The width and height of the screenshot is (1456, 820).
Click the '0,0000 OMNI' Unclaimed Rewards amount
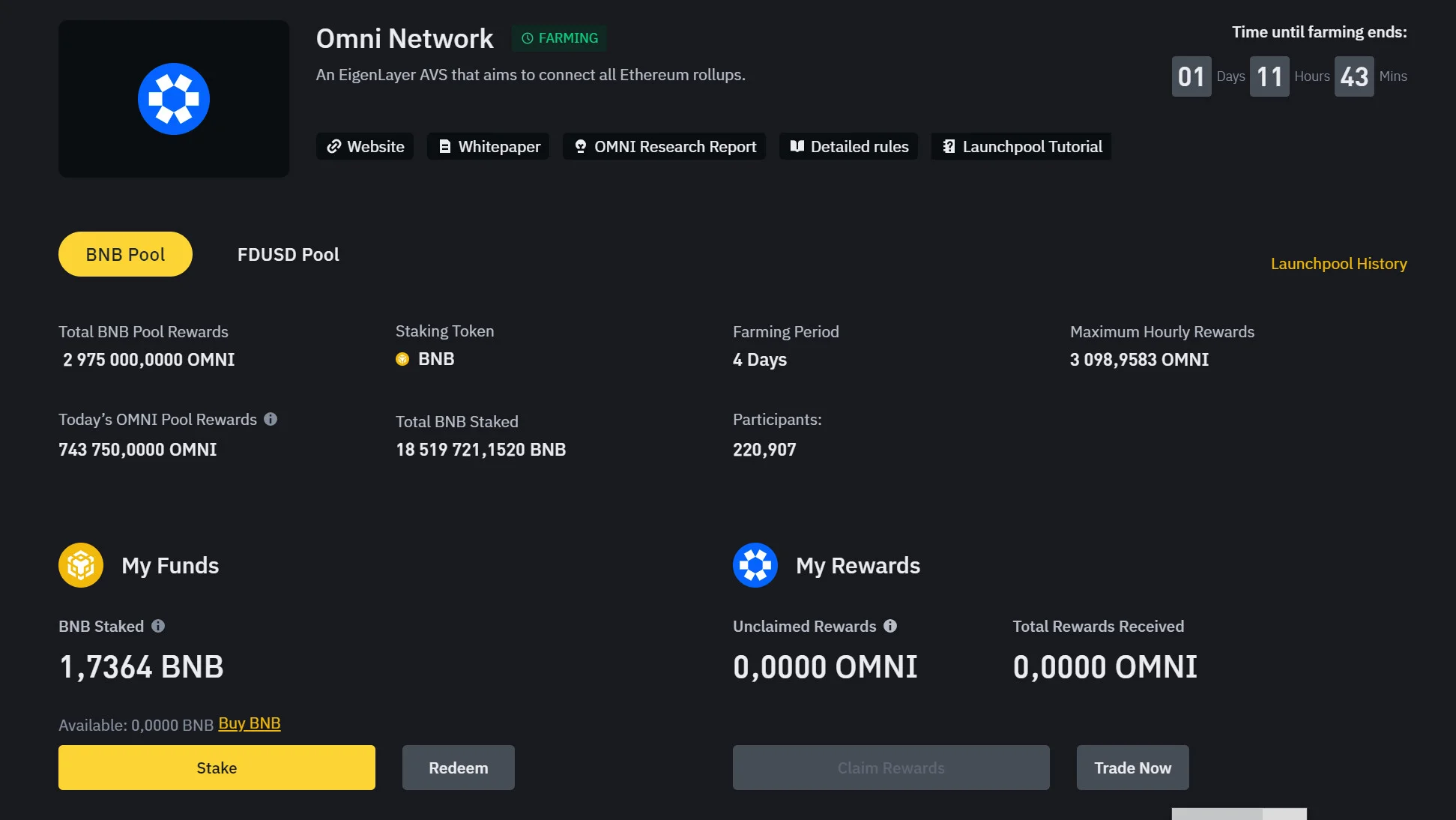(825, 667)
